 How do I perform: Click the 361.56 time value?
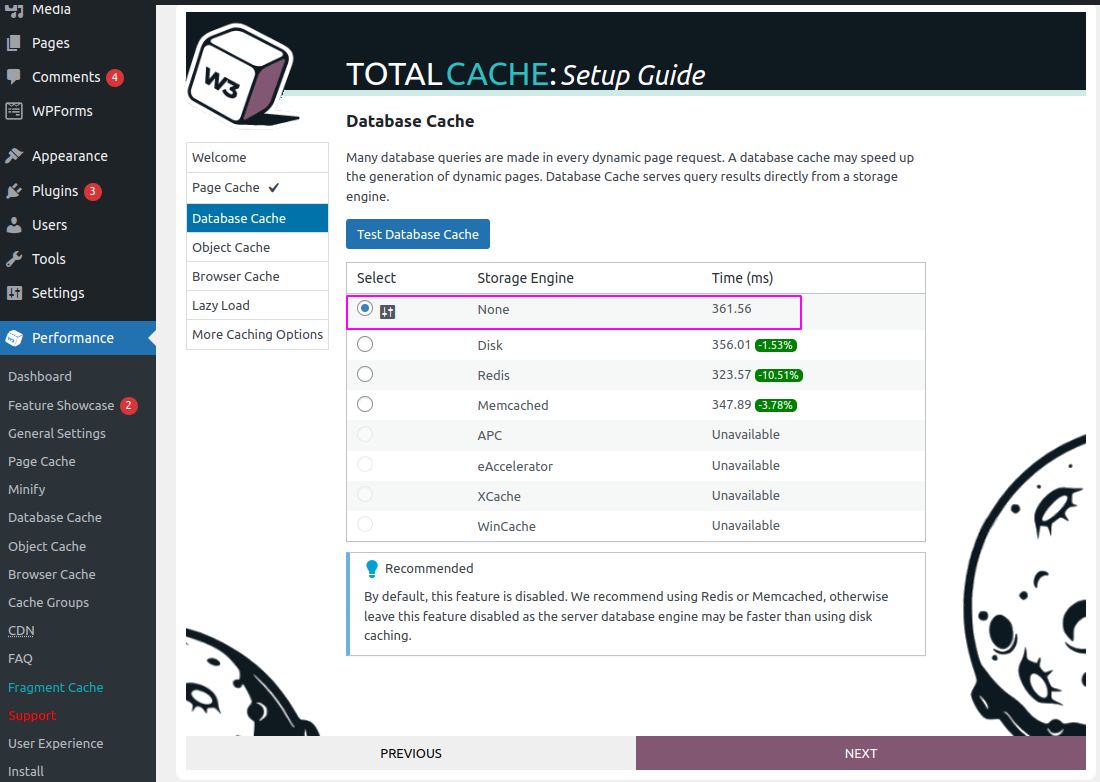click(731, 309)
